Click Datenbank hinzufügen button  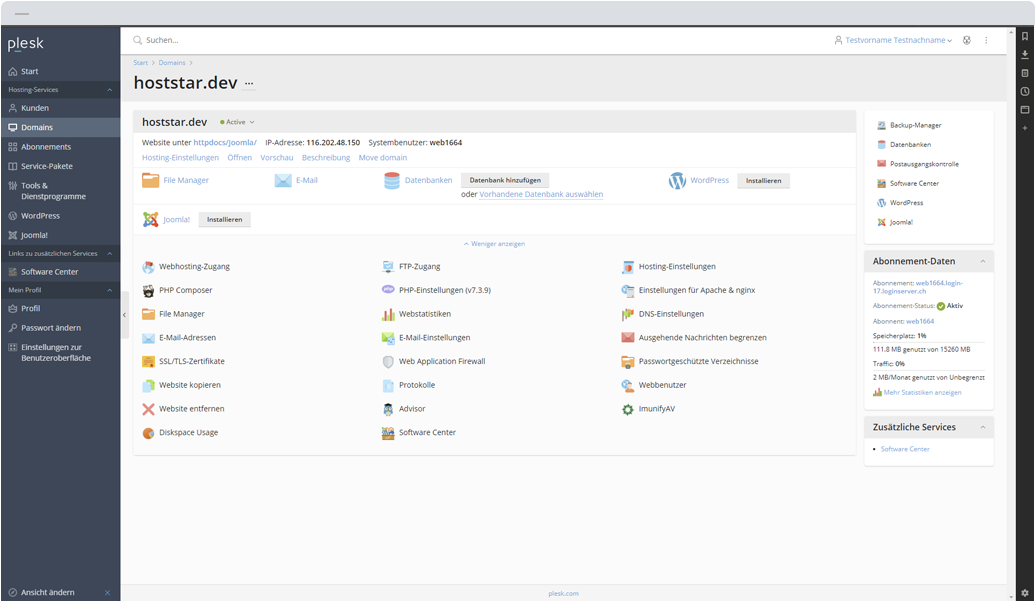(x=505, y=180)
